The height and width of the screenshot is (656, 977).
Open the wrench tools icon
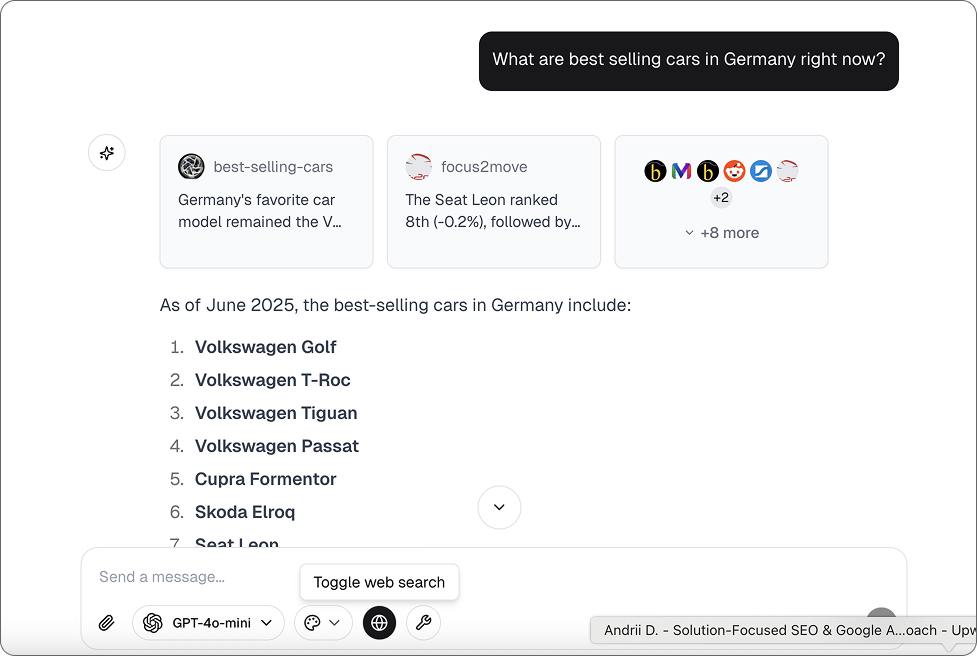423,623
